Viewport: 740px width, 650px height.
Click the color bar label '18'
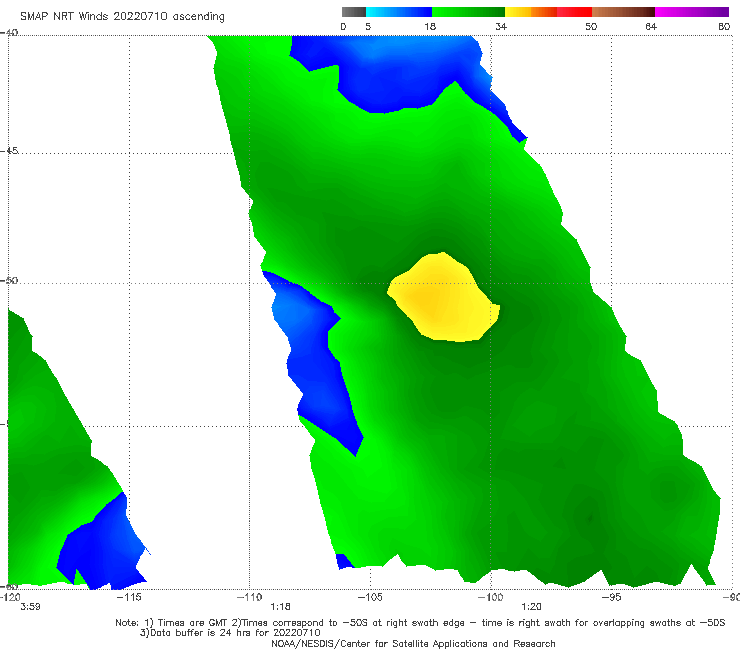(x=430, y=27)
